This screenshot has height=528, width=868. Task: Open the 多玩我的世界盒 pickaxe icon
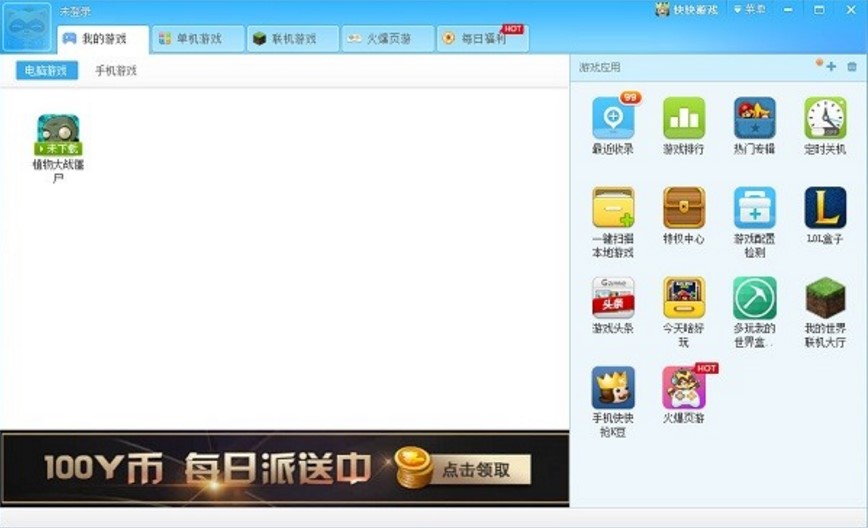(755, 297)
